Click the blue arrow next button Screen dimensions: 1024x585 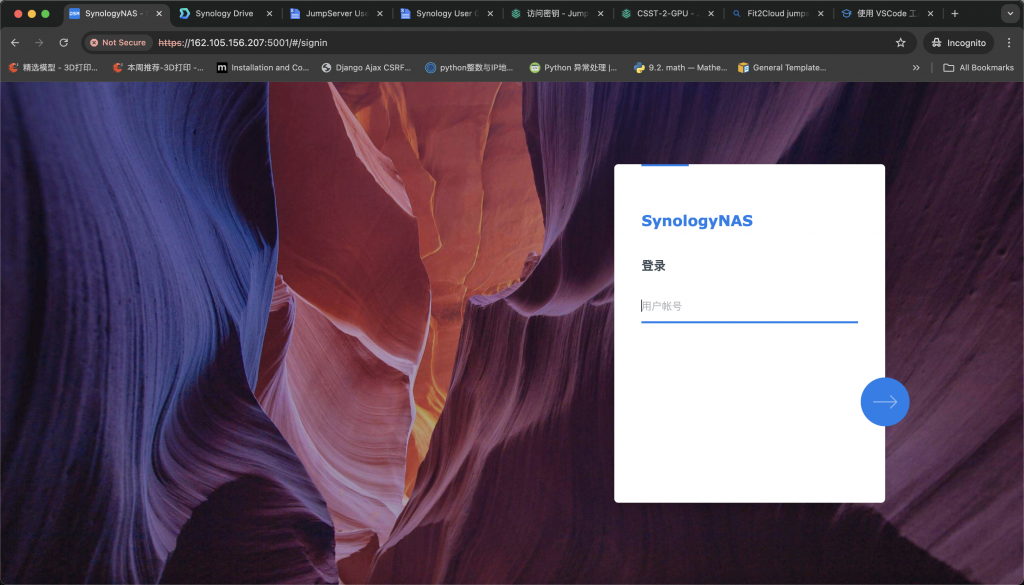pos(884,402)
